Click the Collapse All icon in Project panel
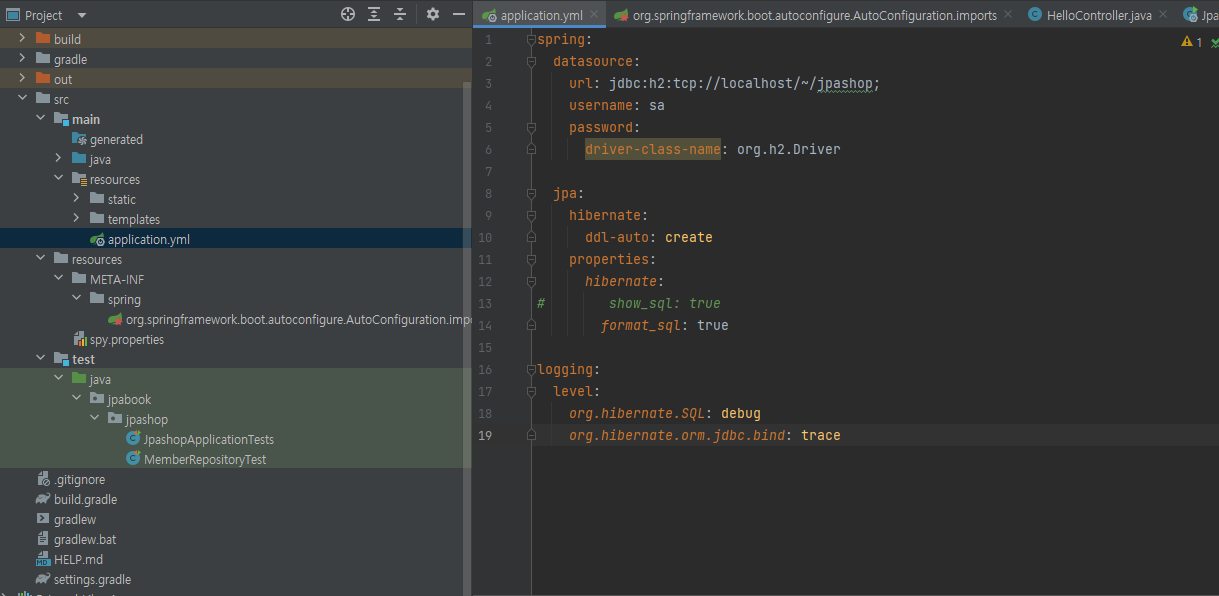1219x596 pixels. coord(400,14)
